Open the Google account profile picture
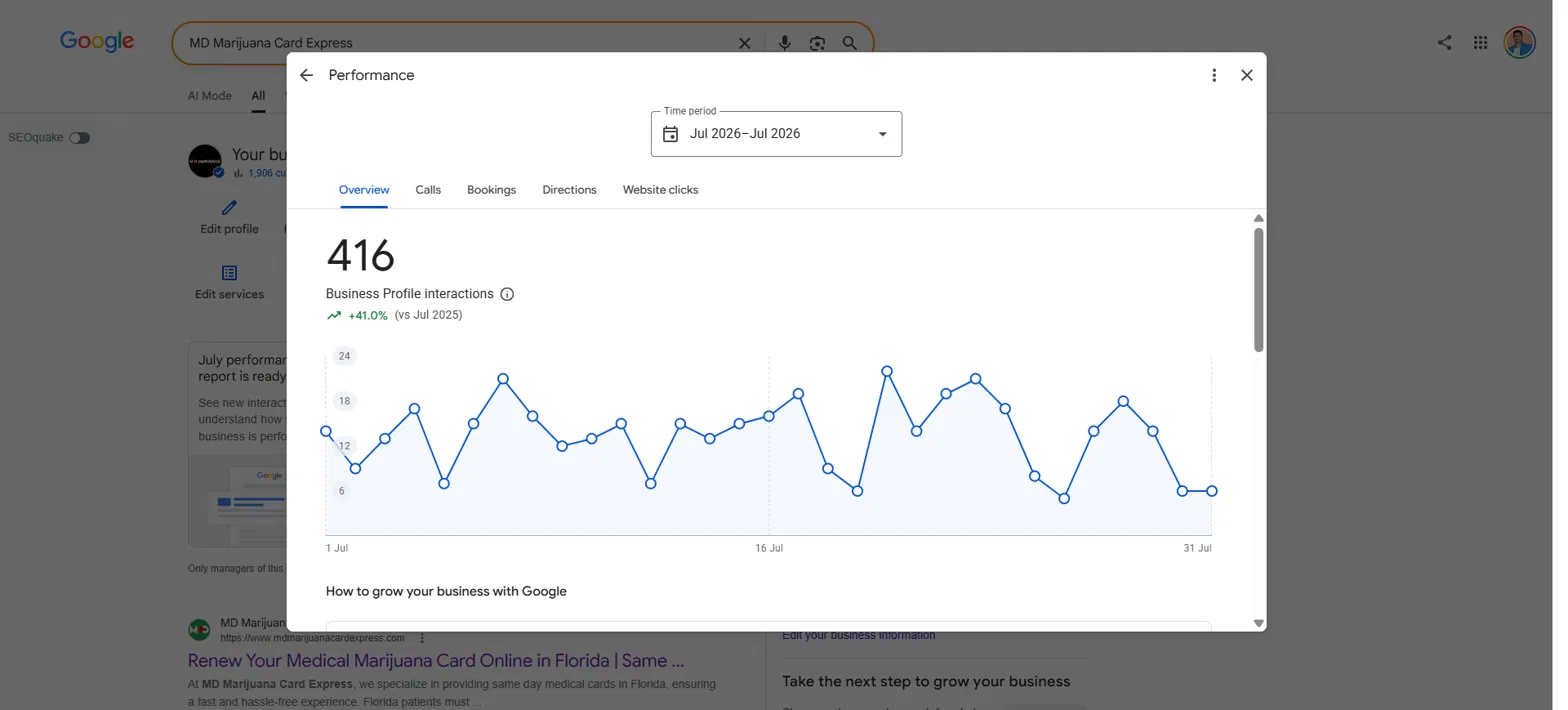Image resolution: width=1568 pixels, height=710 pixels. 1520,43
